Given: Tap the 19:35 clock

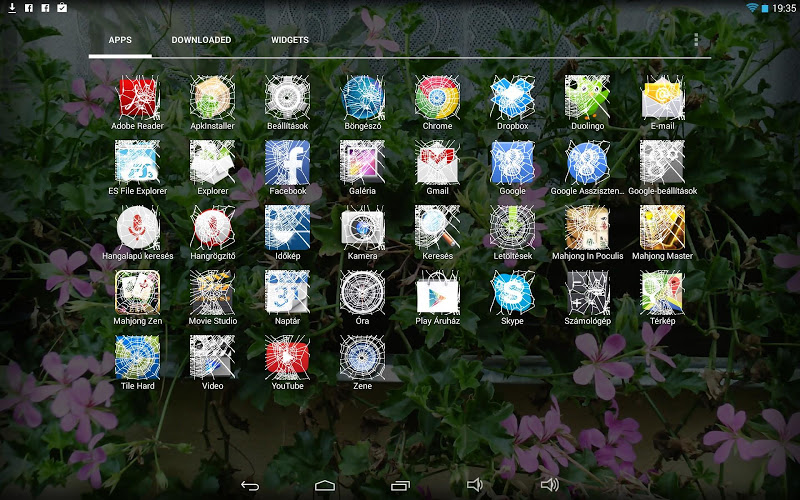Looking at the screenshot, I should tap(784, 8).
